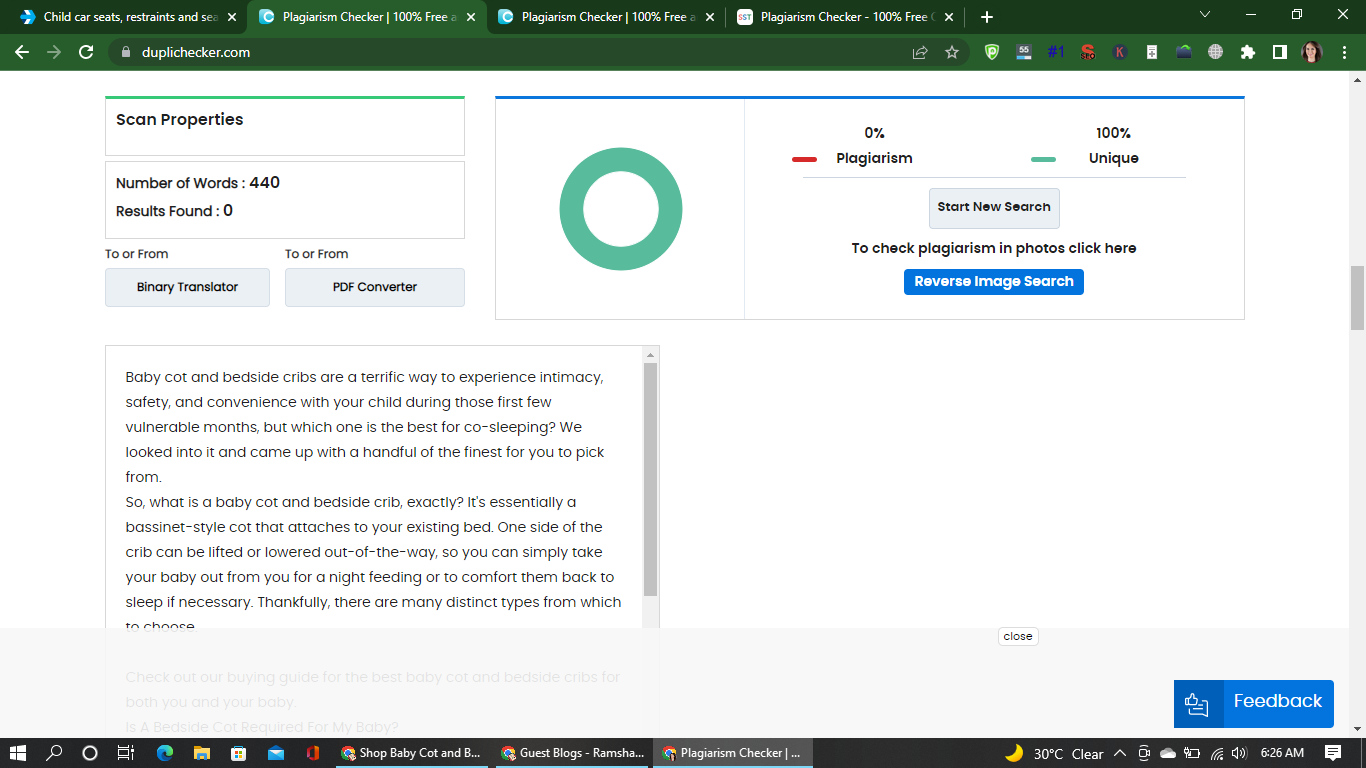Launch Microsoft Edge from the taskbar
This screenshot has width=1366, height=768.
coord(165,753)
